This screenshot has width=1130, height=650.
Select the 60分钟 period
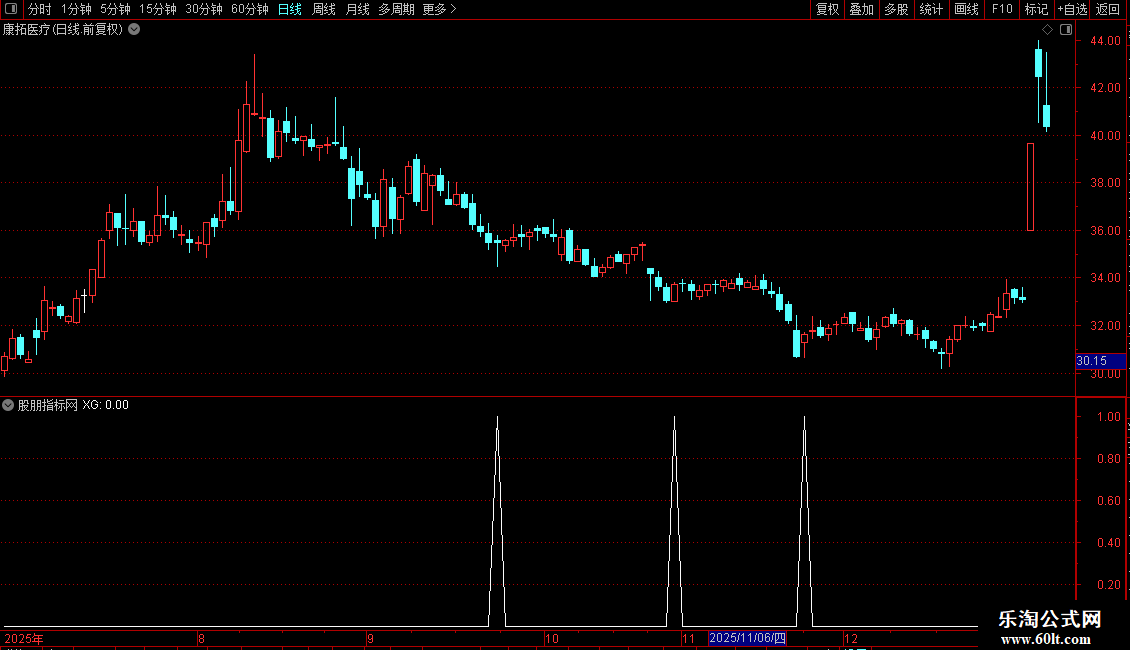249,9
